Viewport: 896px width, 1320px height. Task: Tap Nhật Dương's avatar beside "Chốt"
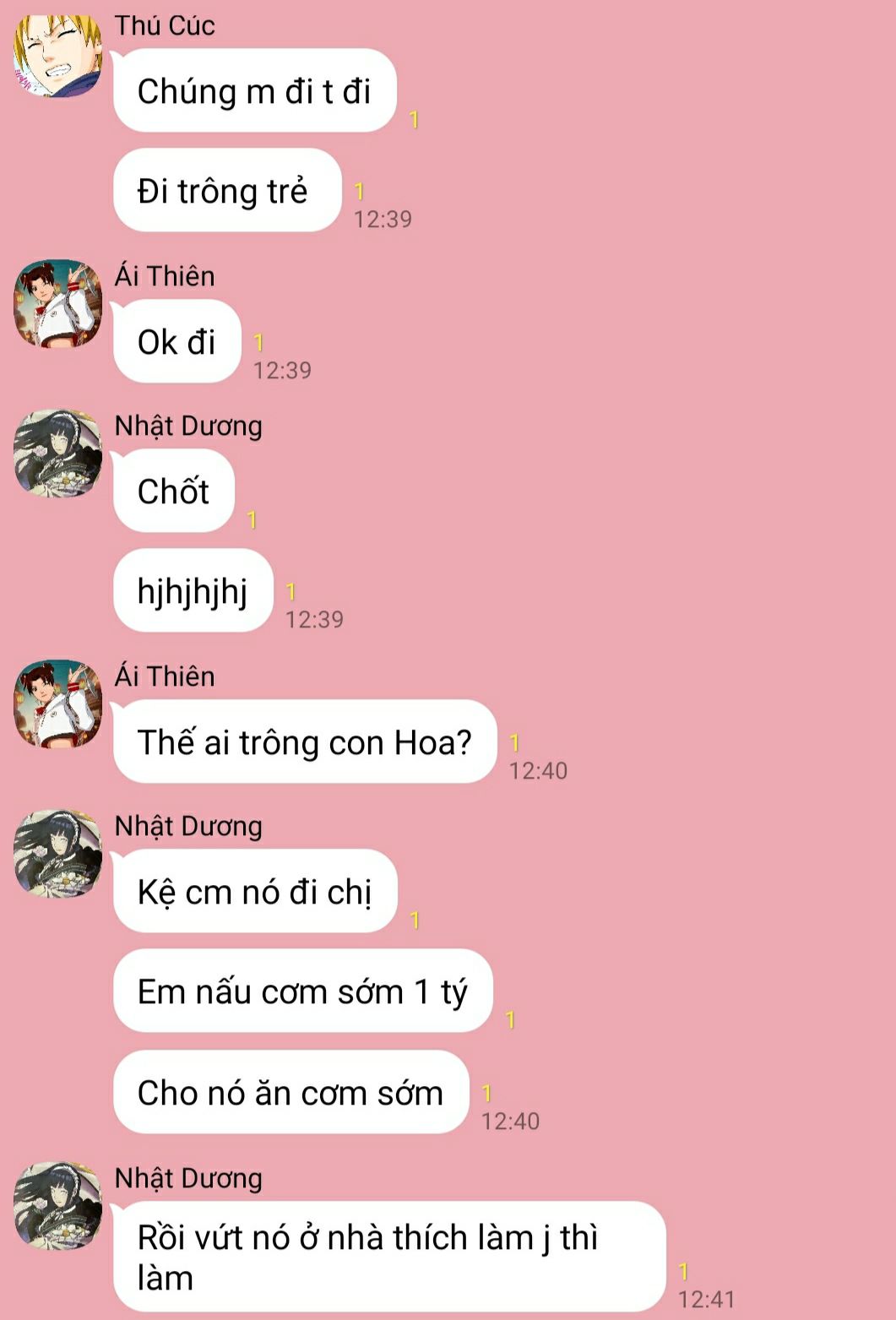click(58, 454)
